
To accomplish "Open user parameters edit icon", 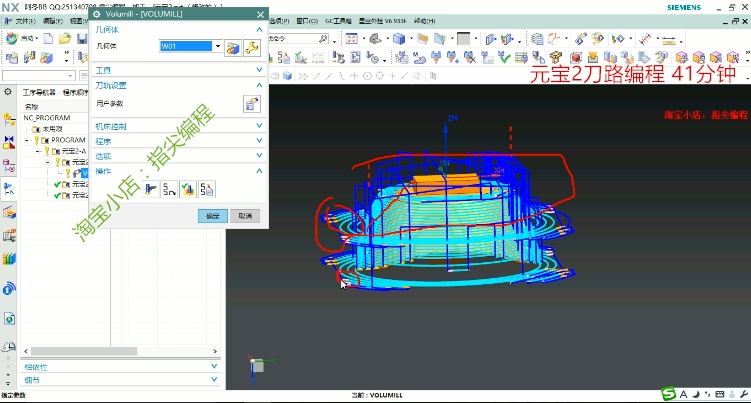I will [251, 104].
